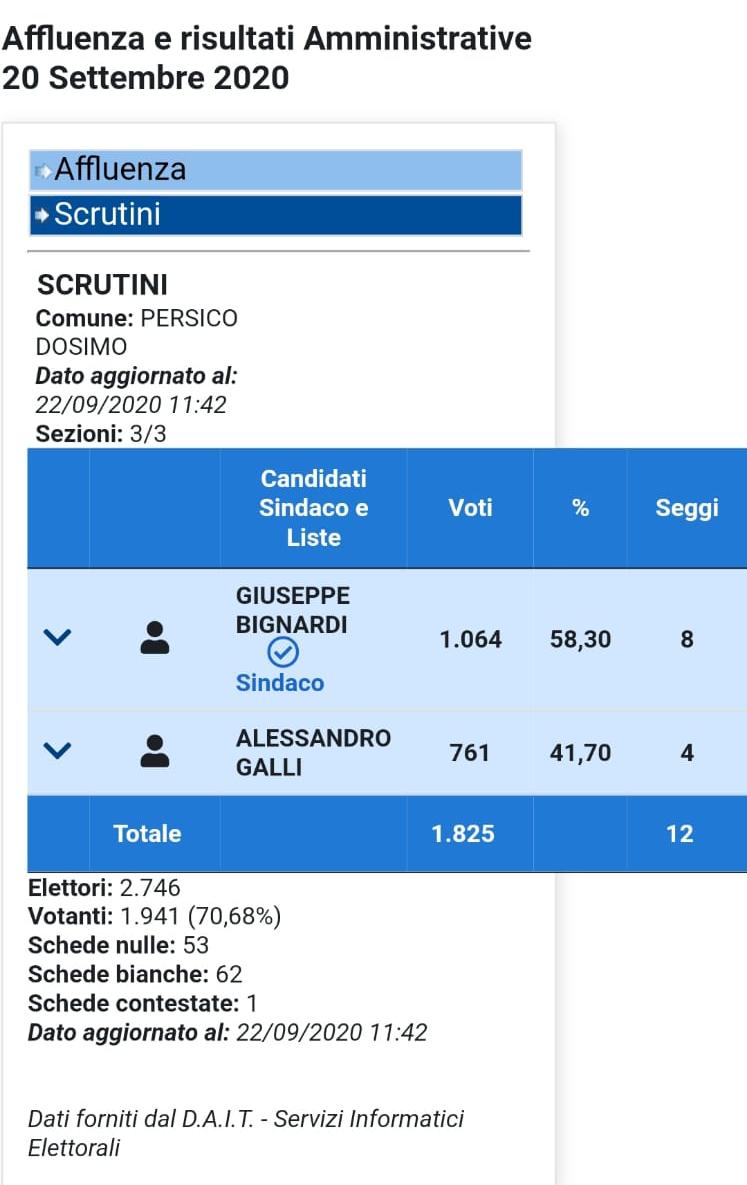
Task: Click the Totale row label
Action: [x=147, y=834]
